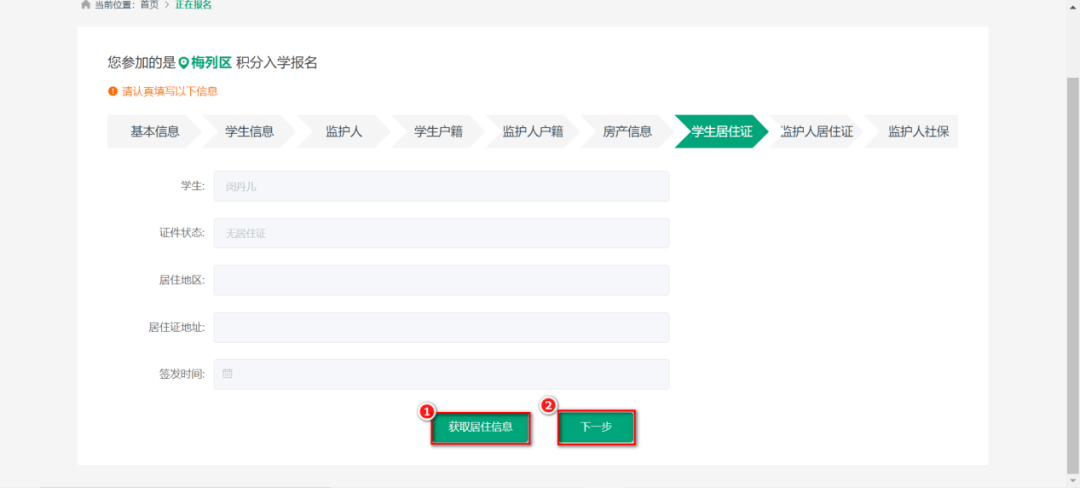
Task: Click the 居住地区 input box
Action: 441,280
